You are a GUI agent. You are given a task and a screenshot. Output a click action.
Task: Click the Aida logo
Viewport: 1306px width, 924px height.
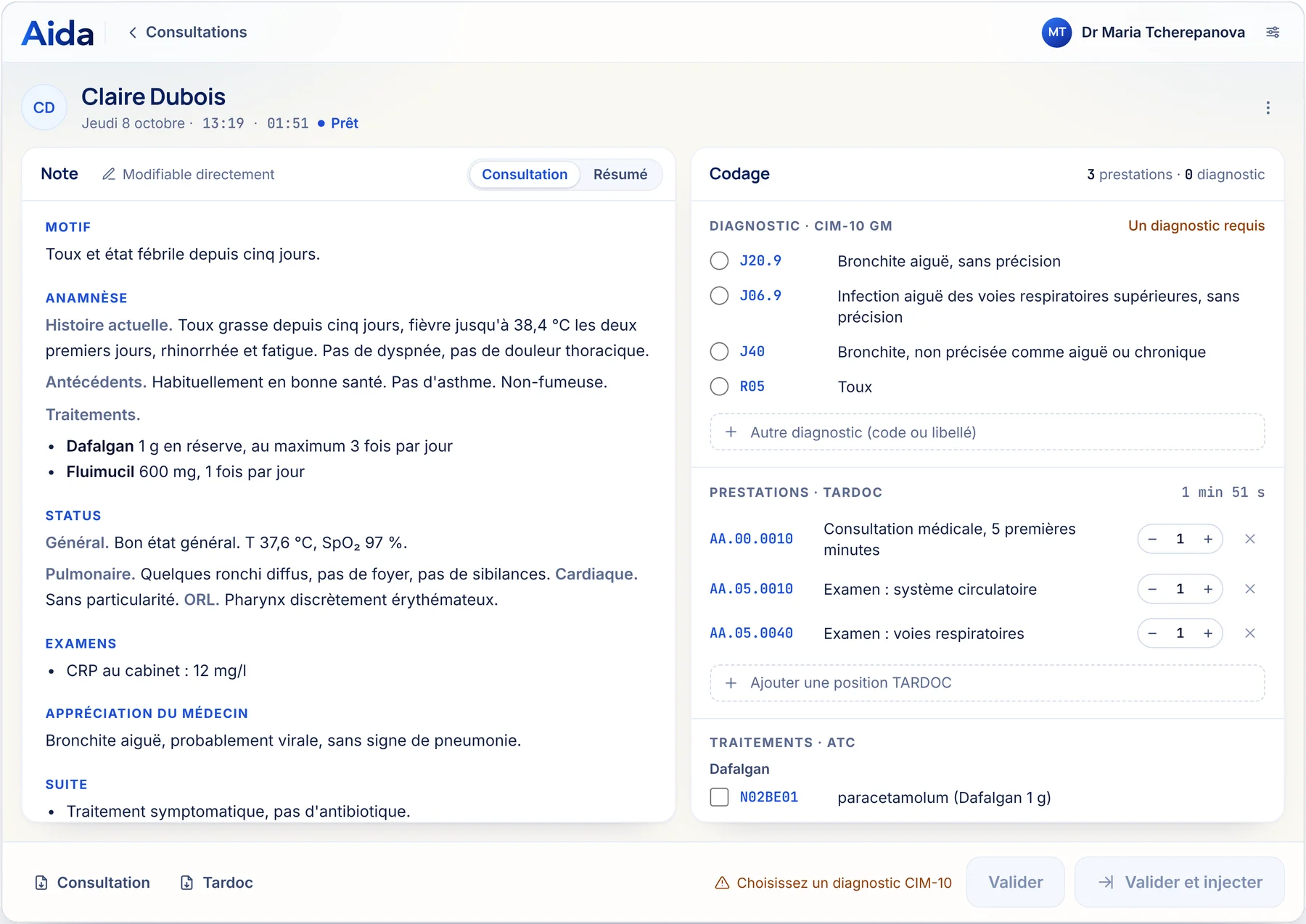[x=58, y=33]
